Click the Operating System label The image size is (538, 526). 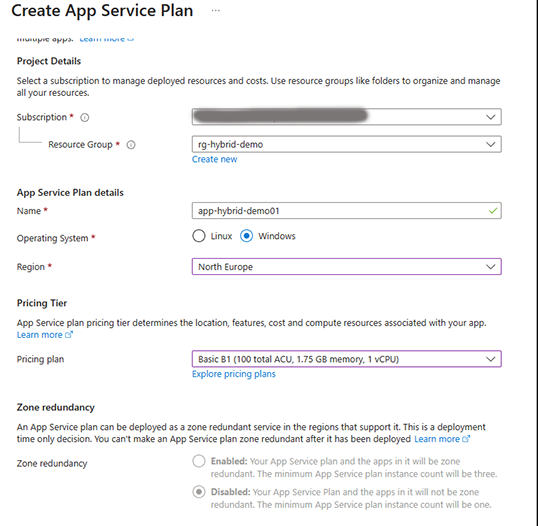pos(52,238)
